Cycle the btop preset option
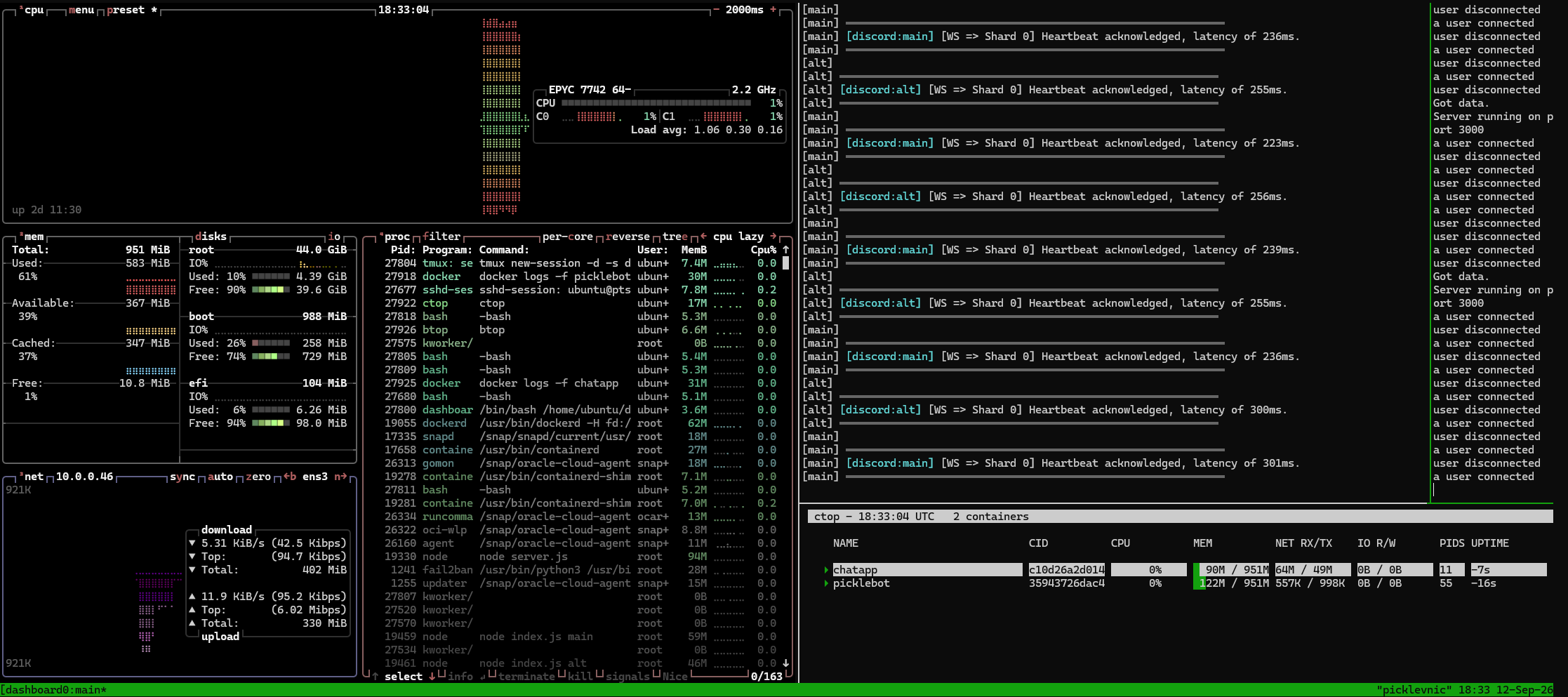 point(132,10)
